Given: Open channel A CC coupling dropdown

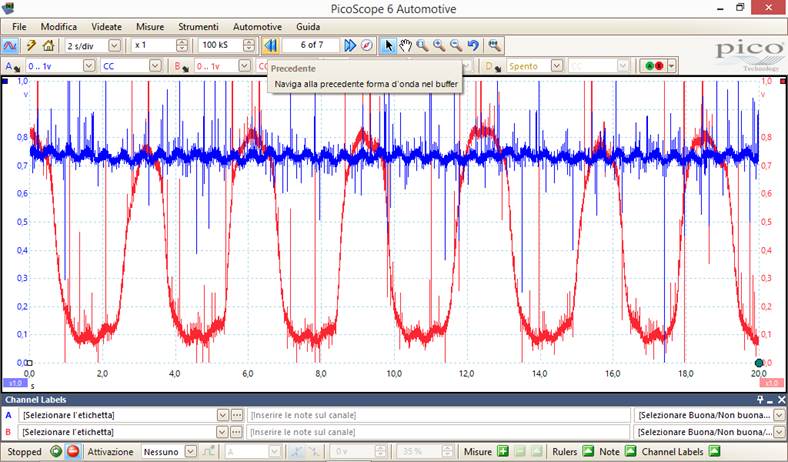Looking at the screenshot, I should pyautogui.click(x=155, y=66).
